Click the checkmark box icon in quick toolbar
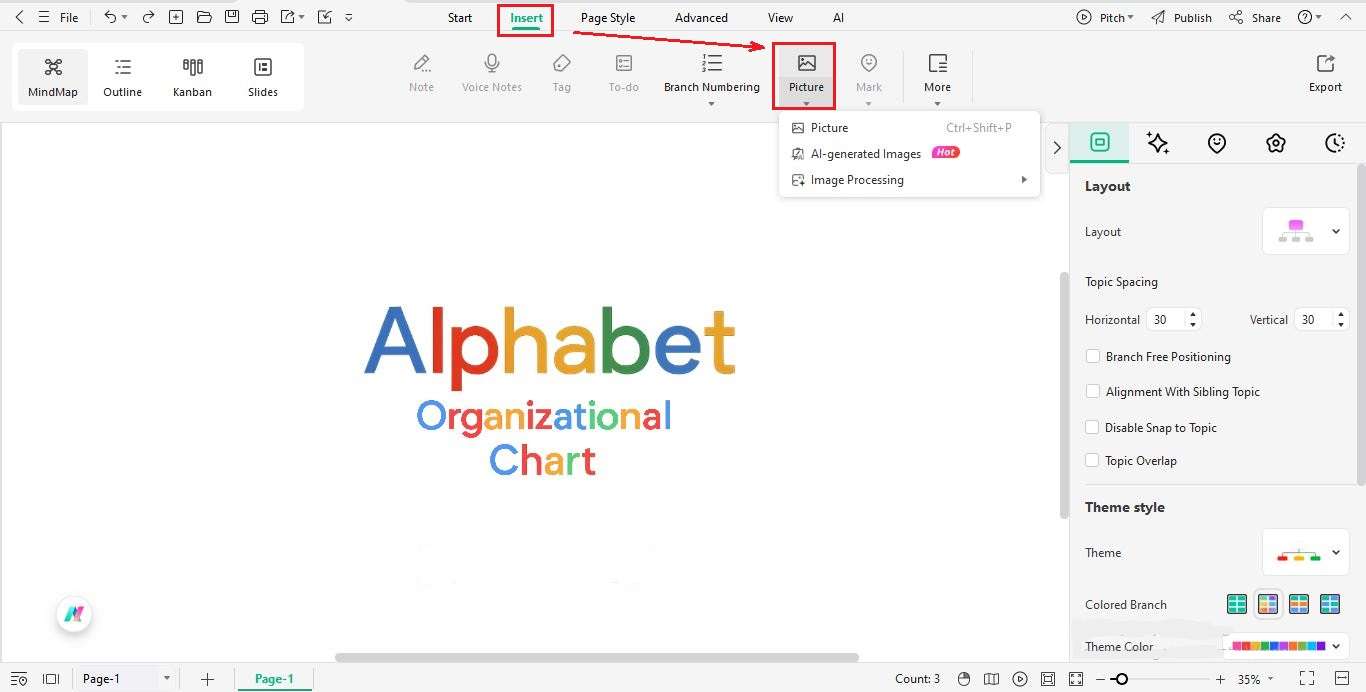The width and height of the screenshot is (1366, 692). [325, 17]
